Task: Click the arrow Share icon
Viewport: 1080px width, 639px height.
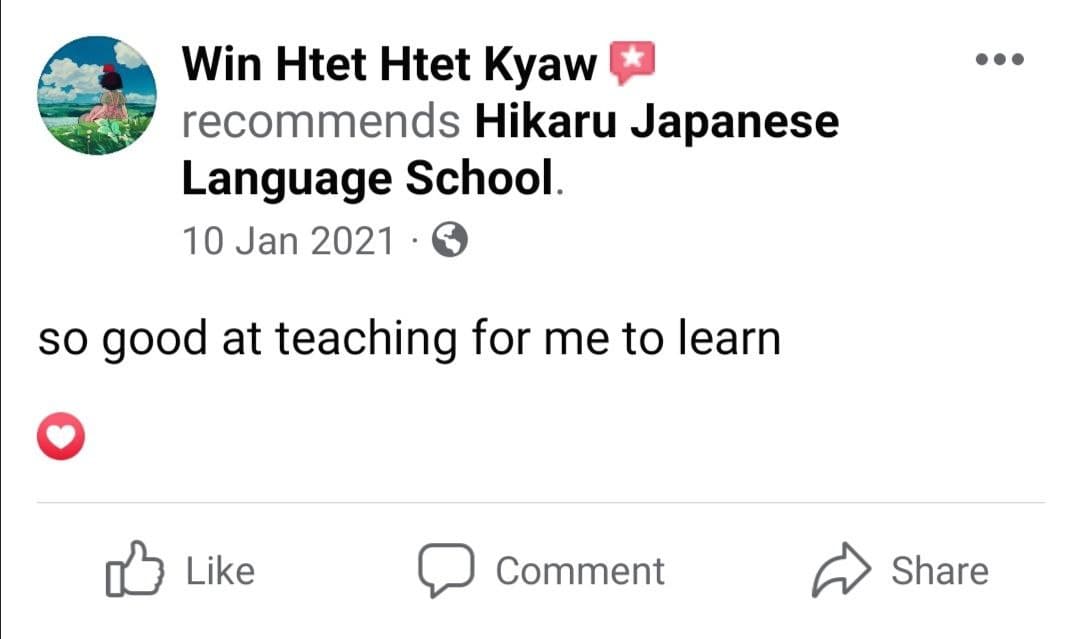Action: tap(840, 570)
